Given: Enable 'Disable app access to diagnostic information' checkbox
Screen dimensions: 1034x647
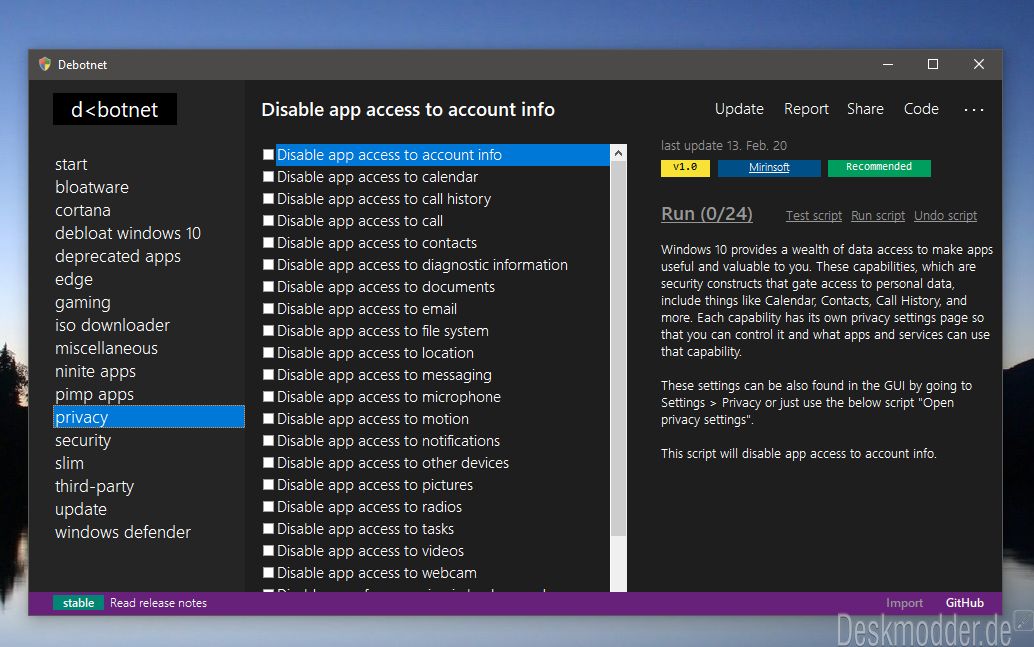Looking at the screenshot, I should coord(268,264).
